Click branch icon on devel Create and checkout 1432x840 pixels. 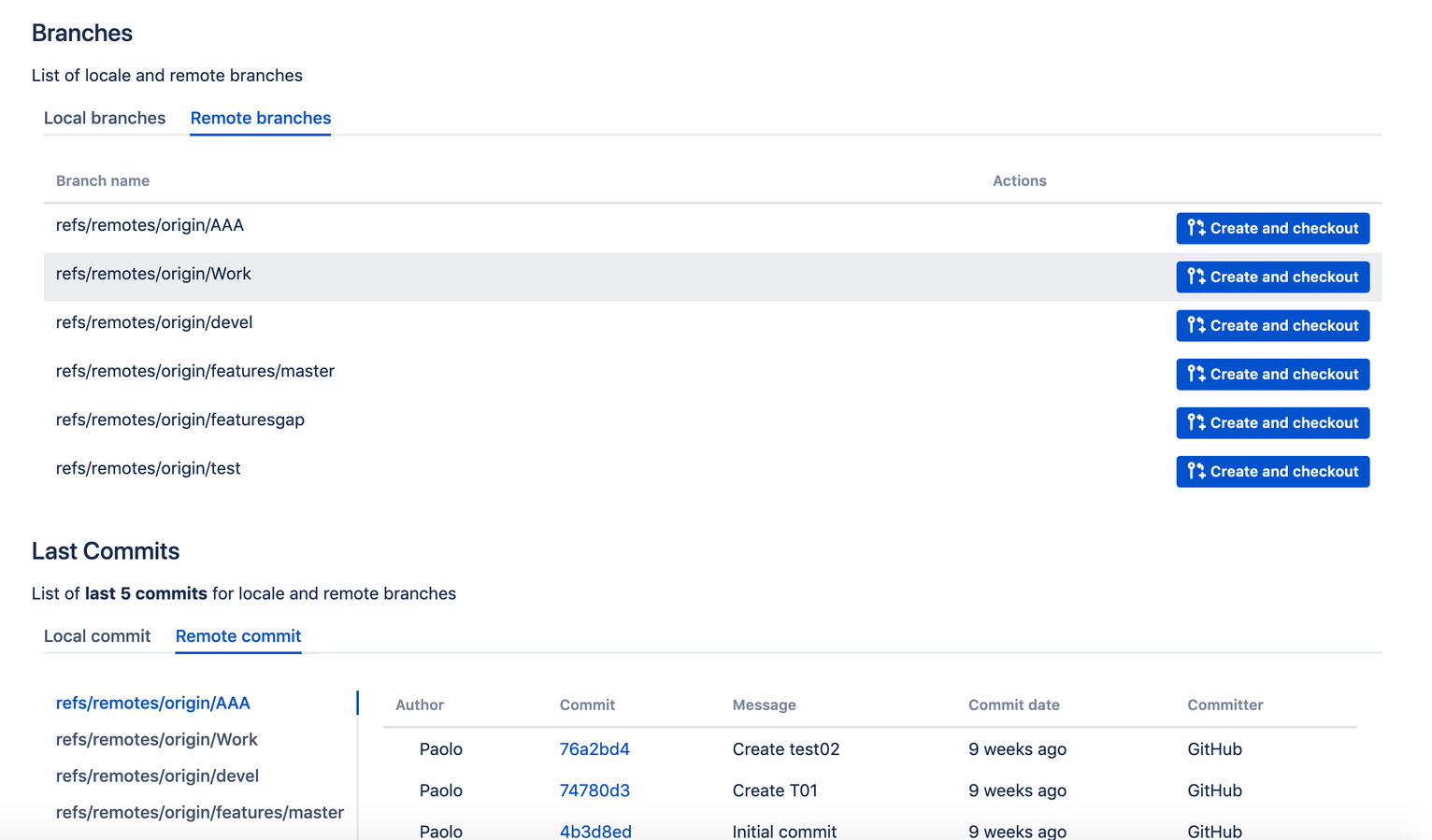click(1196, 325)
